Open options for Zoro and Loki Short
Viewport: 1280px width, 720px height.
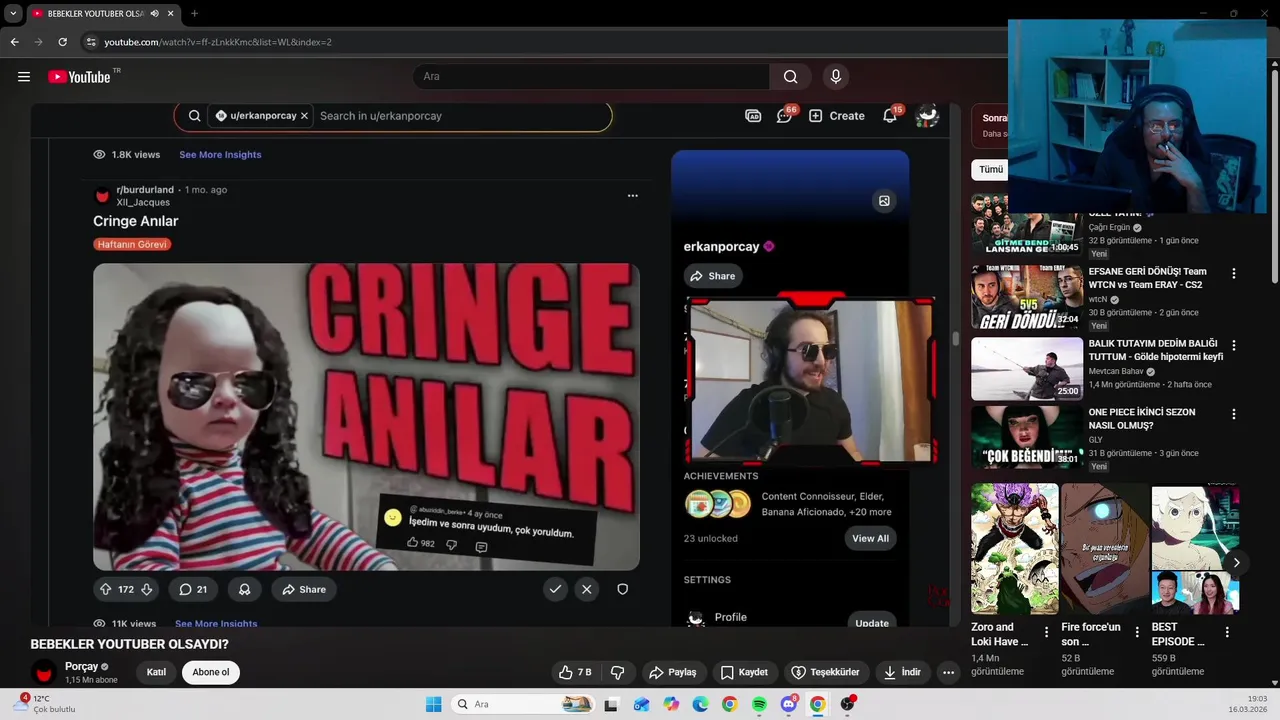(1047, 632)
